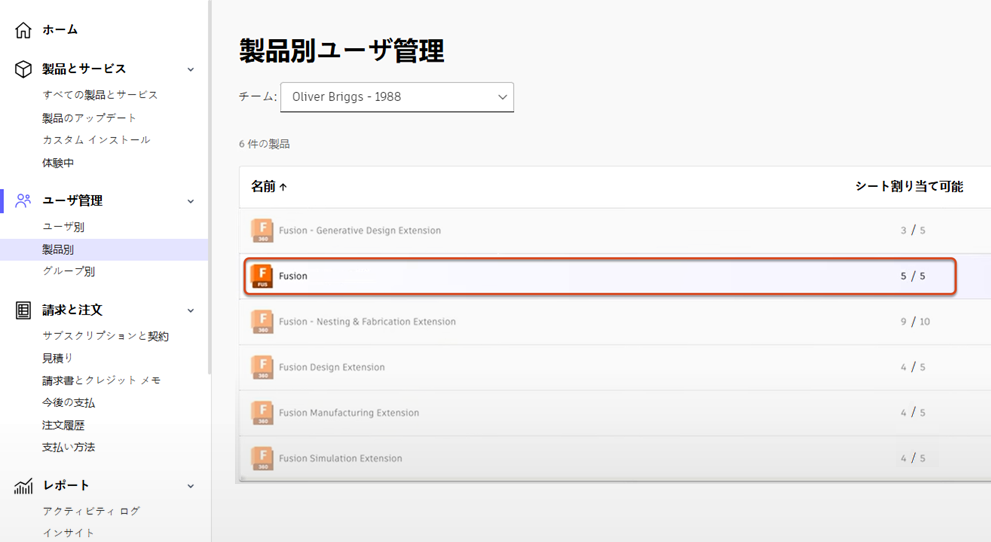This screenshot has height=542, width=991.
Task: Collapse the 製品とサービス section chevron
Action: coord(190,69)
